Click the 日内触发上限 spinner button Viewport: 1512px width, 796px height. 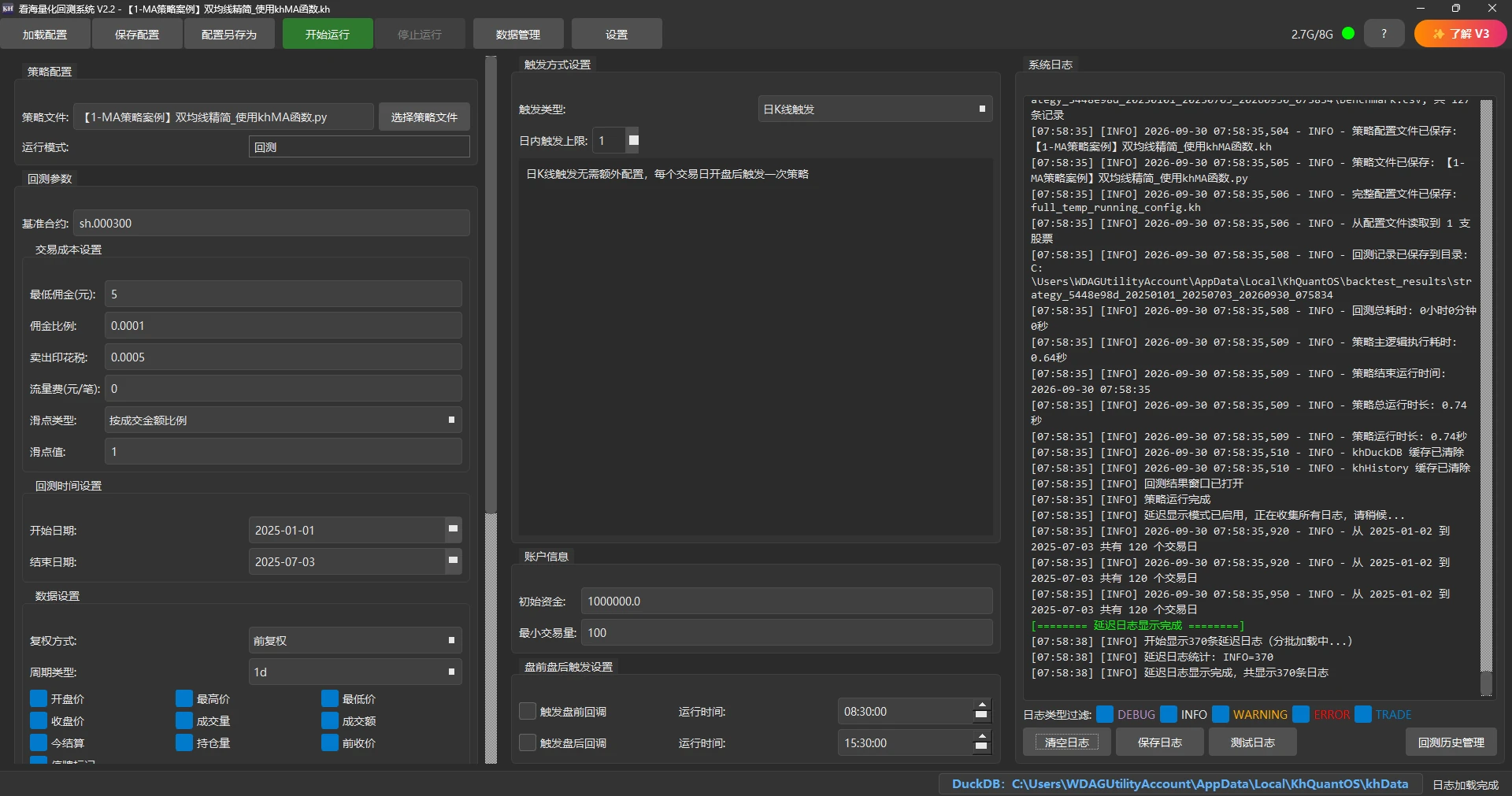(633, 140)
